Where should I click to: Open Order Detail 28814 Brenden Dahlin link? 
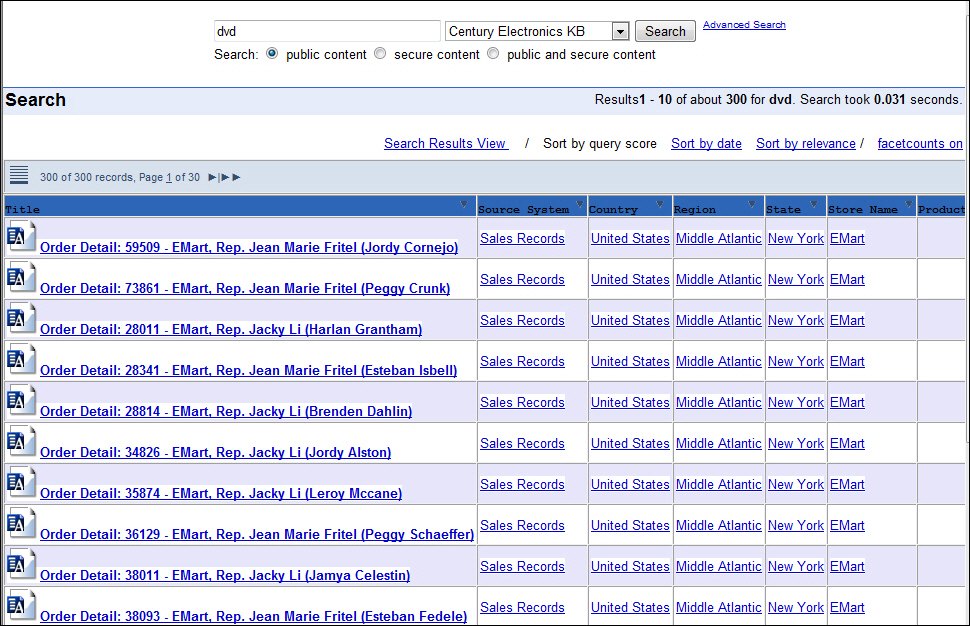coord(226,411)
